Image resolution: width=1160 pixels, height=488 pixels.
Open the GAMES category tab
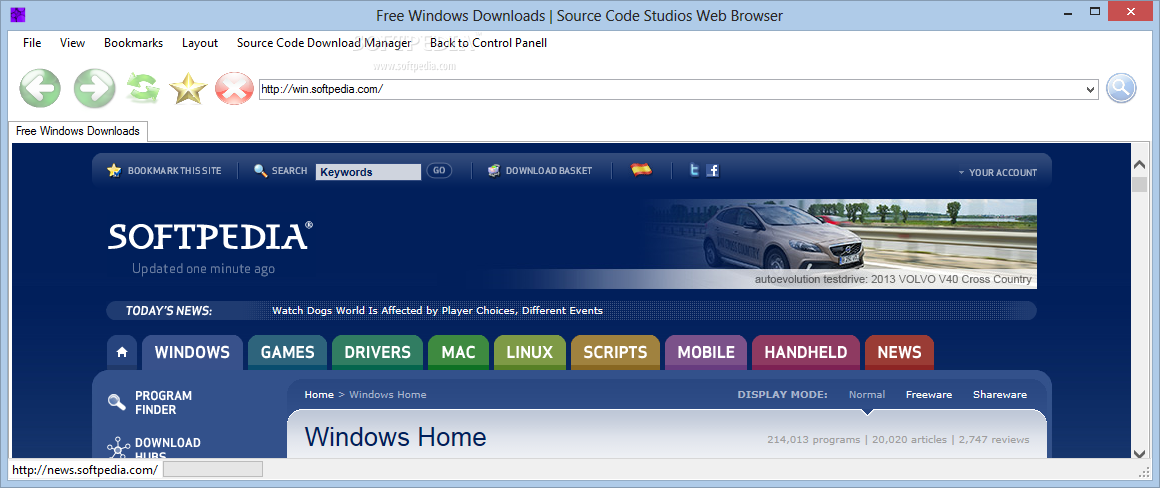click(x=288, y=352)
